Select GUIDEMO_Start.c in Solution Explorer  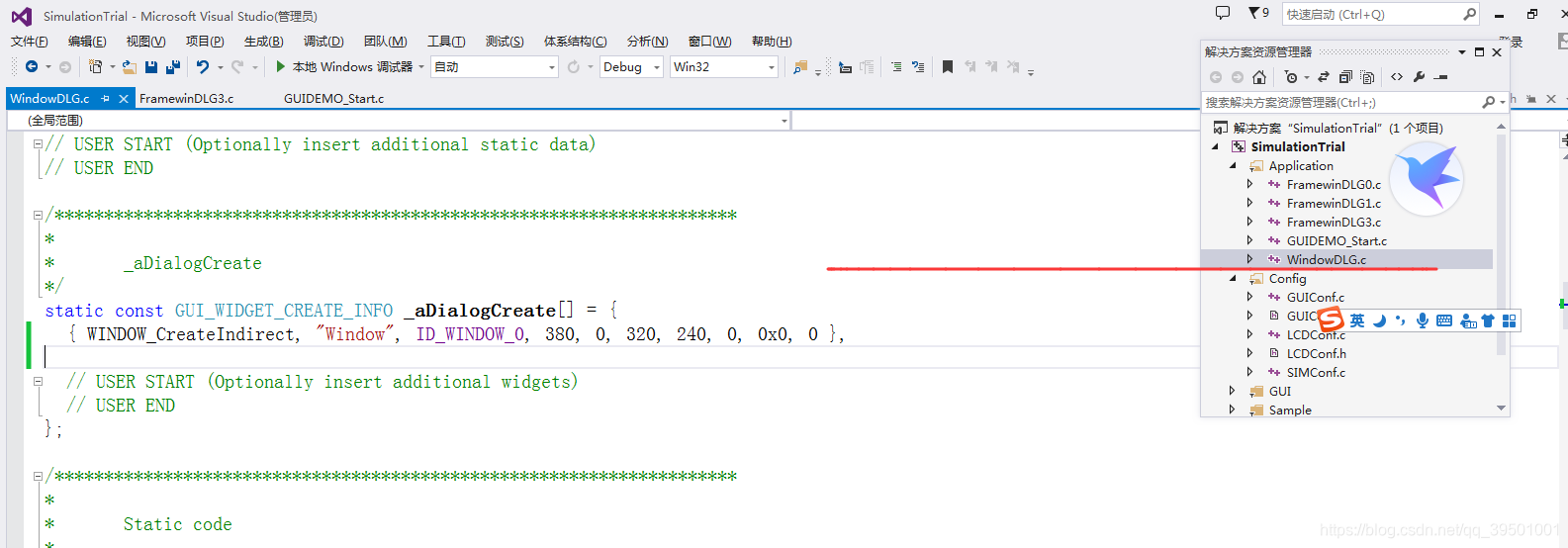point(1337,240)
